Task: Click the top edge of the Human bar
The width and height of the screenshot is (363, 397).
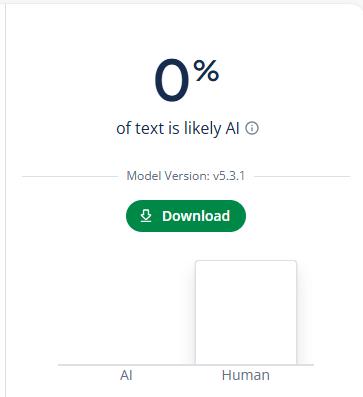Action: [x=246, y=261]
